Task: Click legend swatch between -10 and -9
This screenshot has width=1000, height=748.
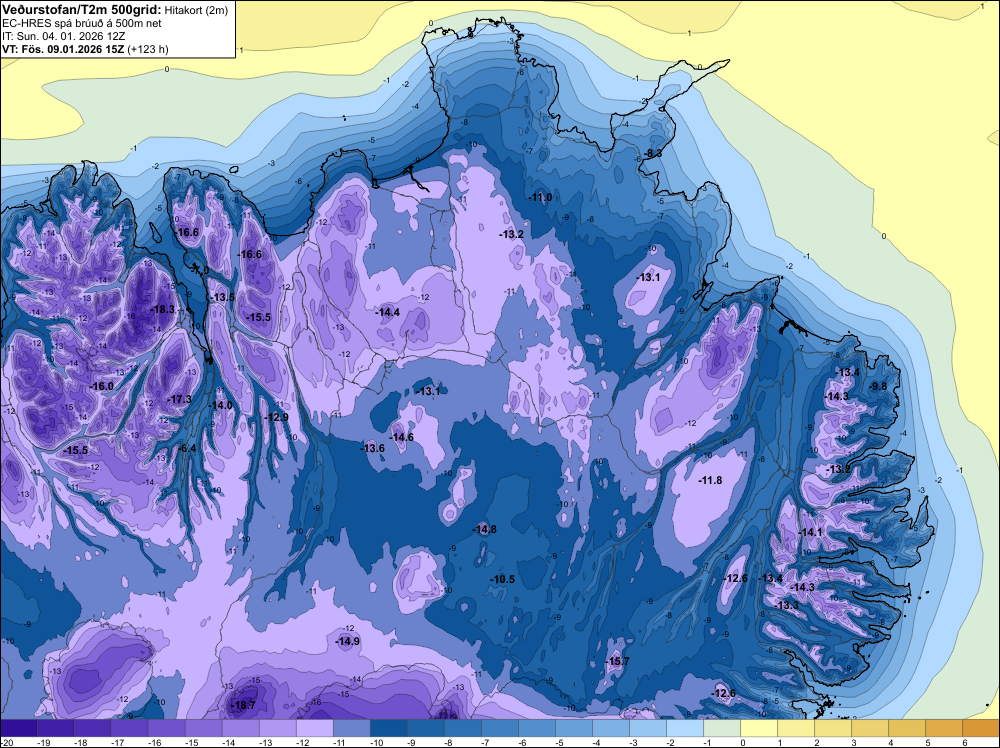Action: tap(388, 728)
